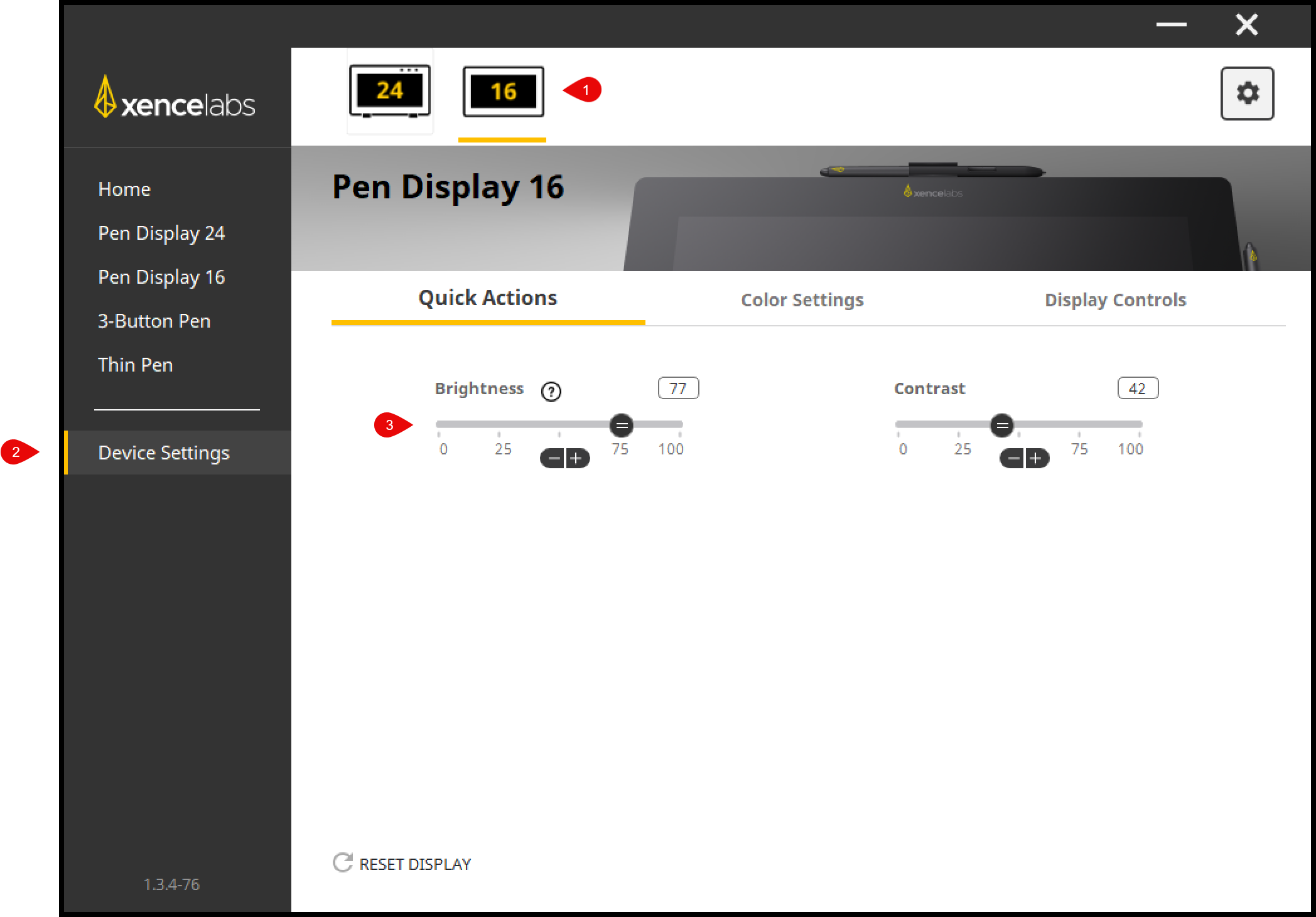Increase brightness with the plus button
Image resolution: width=1316 pixels, height=917 pixels.
(576, 459)
